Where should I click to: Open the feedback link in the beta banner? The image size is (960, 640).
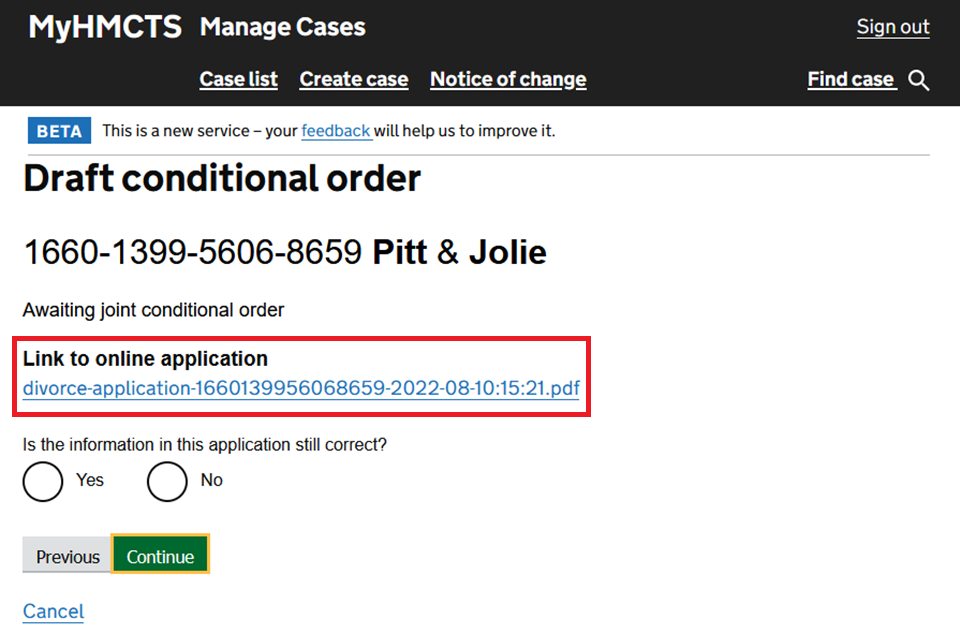pyautogui.click(x=336, y=131)
